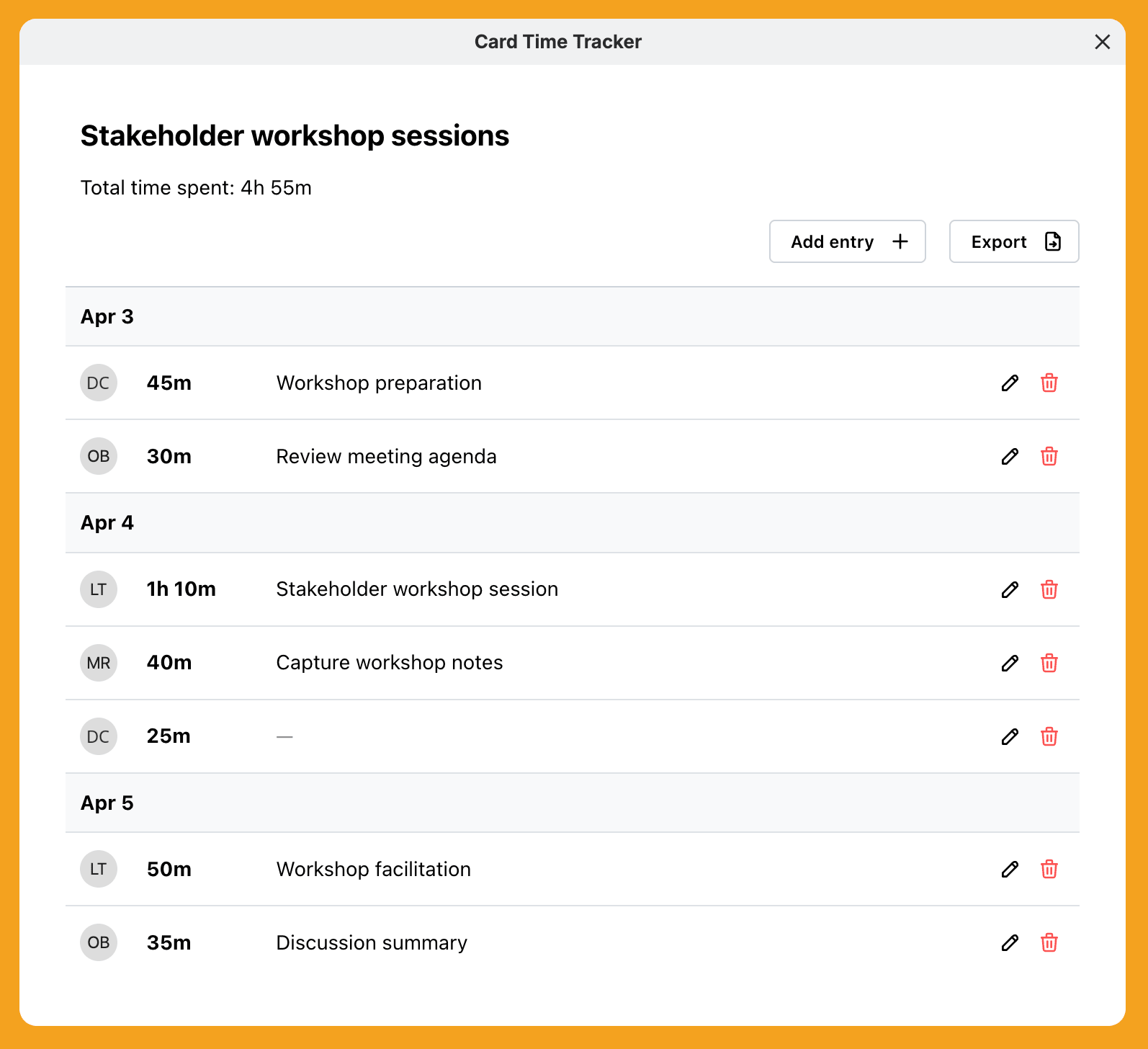Delete the Discussion summary entry
The image size is (1148, 1049).
pyautogui.click(x=1049, y=943)
